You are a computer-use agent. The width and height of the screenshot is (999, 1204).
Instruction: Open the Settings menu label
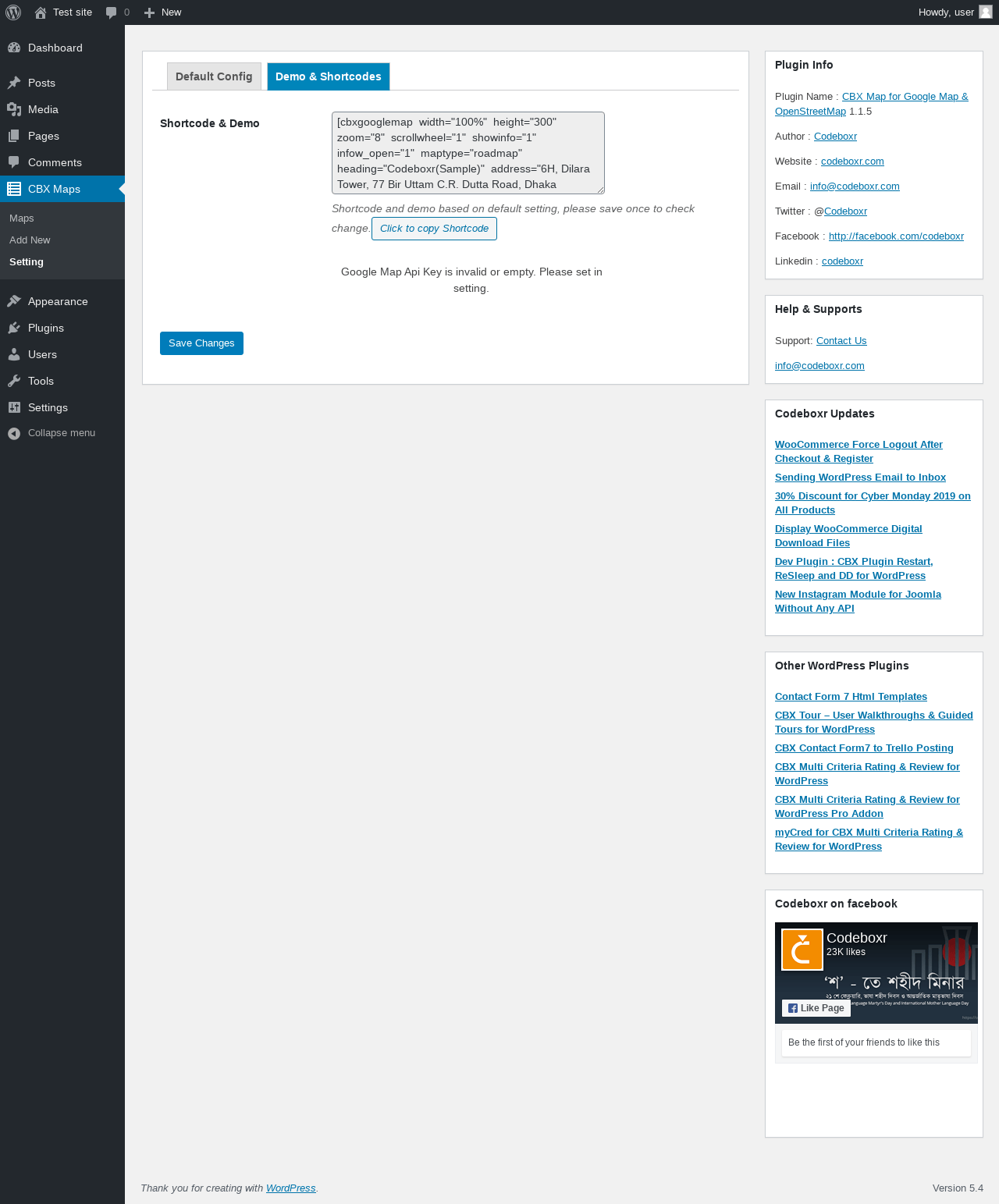click(48, 407)
